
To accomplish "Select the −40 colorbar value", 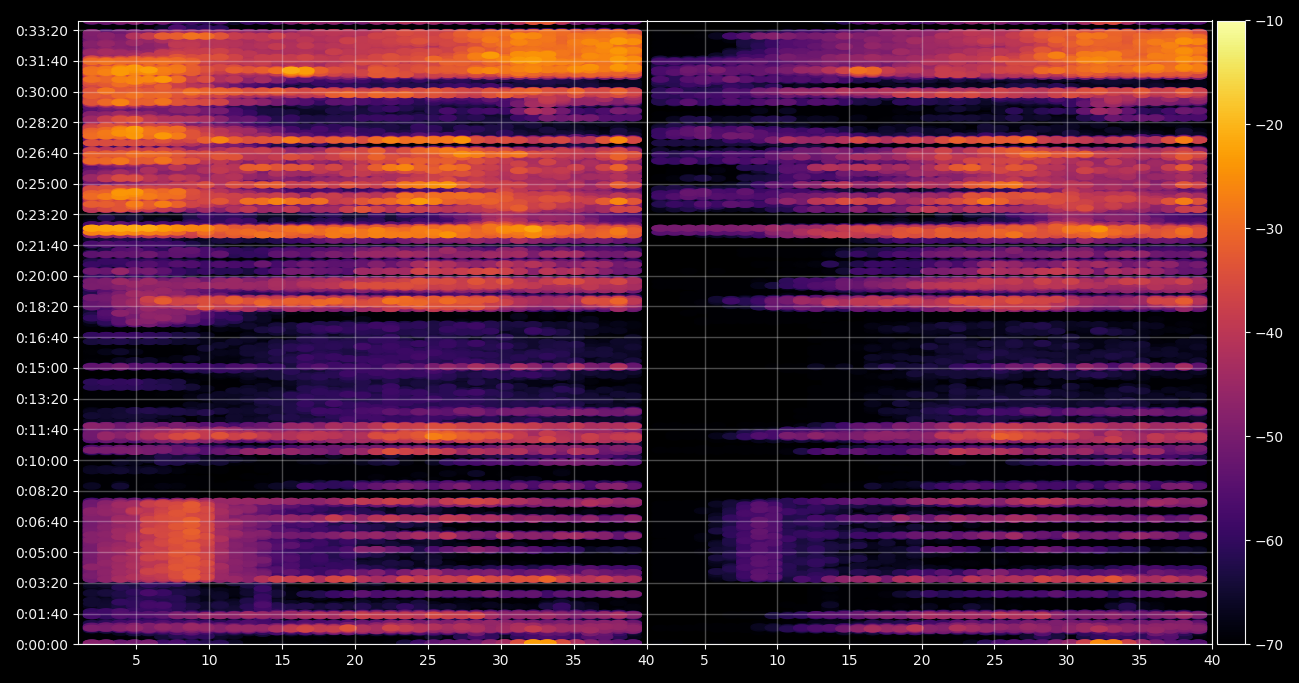I will coord(1268,333).
